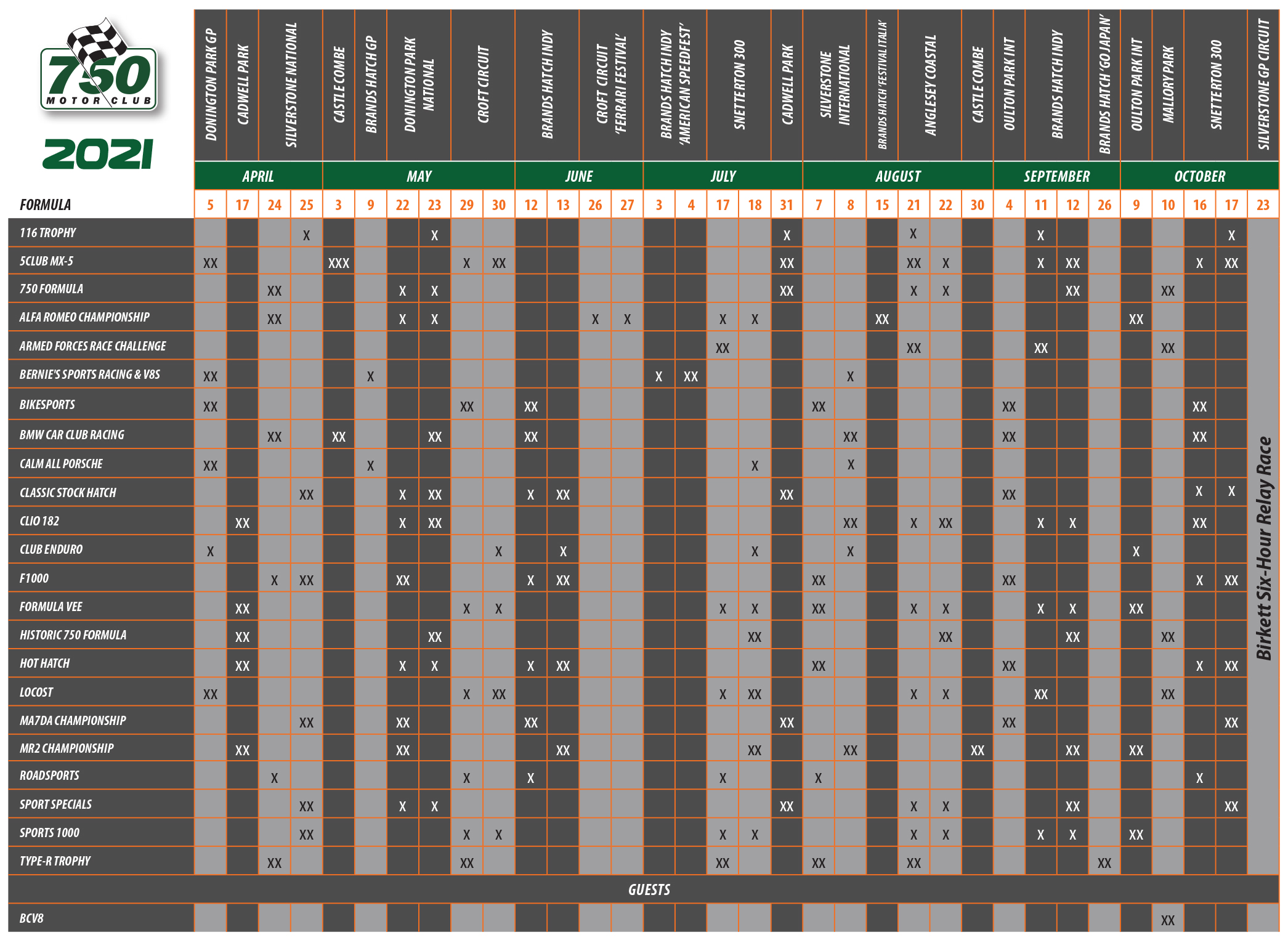
Task: Select the HISTORIC 750 FORMULA row label
Action: tap(73, 635)
